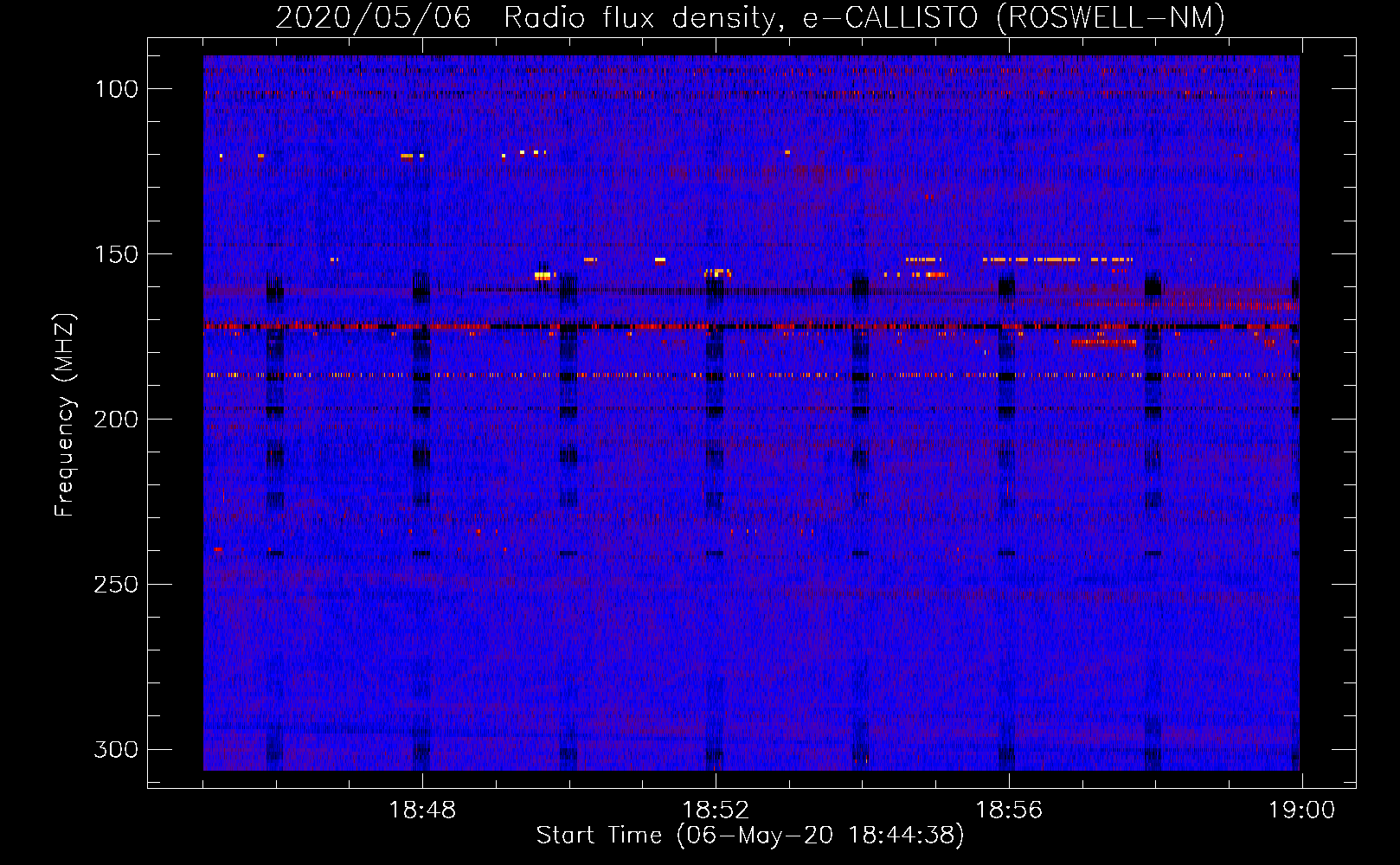
Task: Click the yellow spot at 152 MHz before 18:52
Action: click(x=660, y=259)
